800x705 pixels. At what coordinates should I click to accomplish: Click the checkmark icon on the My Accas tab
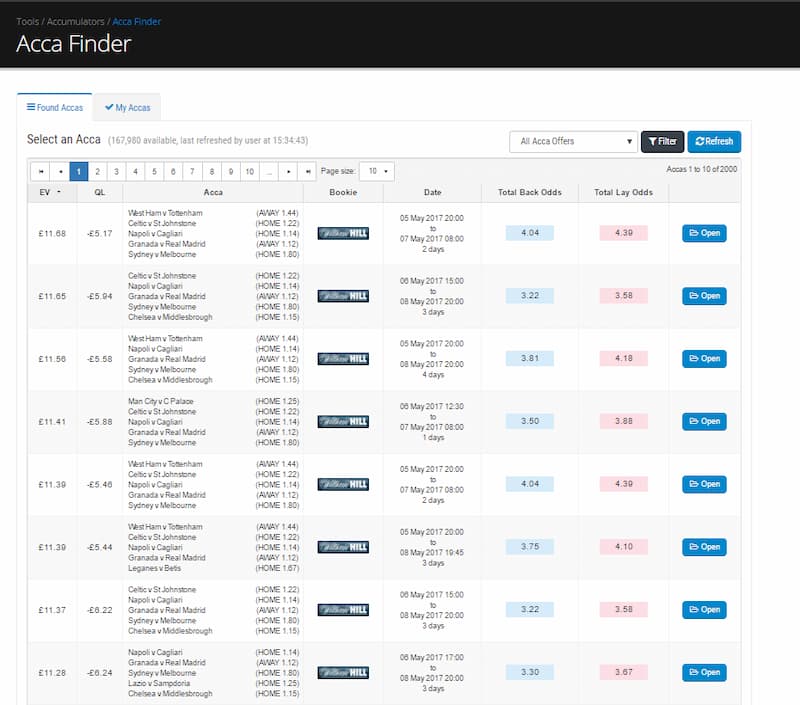click(x=110, y=107)
